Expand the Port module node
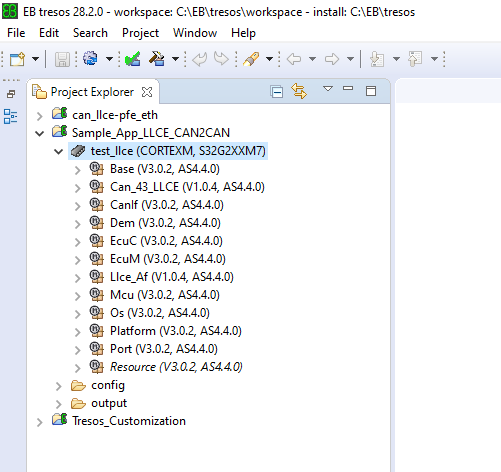Viewport: 501px width, 472px height. (78, 350)
